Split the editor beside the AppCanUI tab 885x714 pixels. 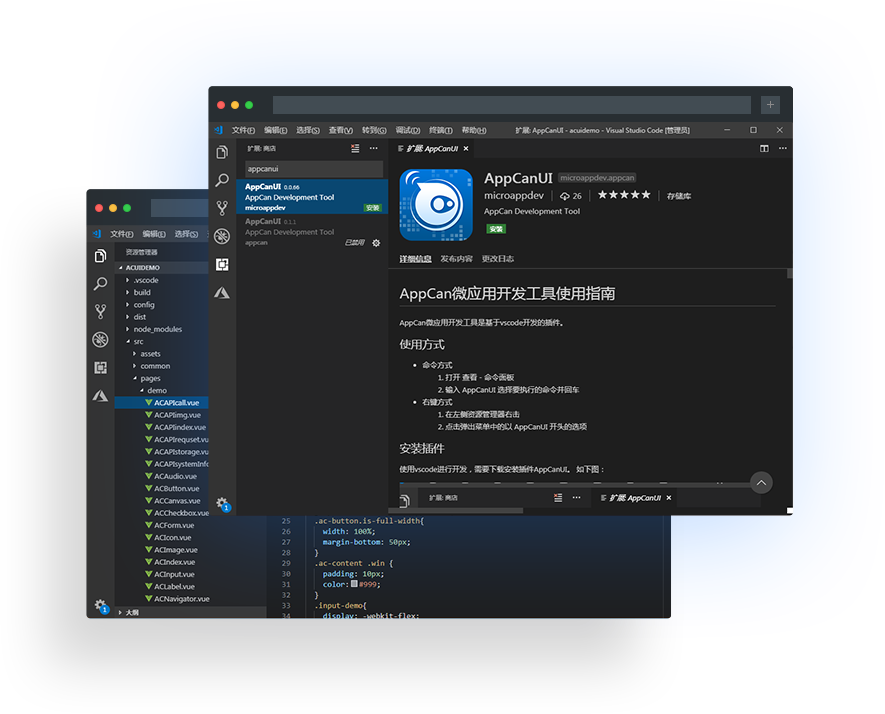(764, 148)
